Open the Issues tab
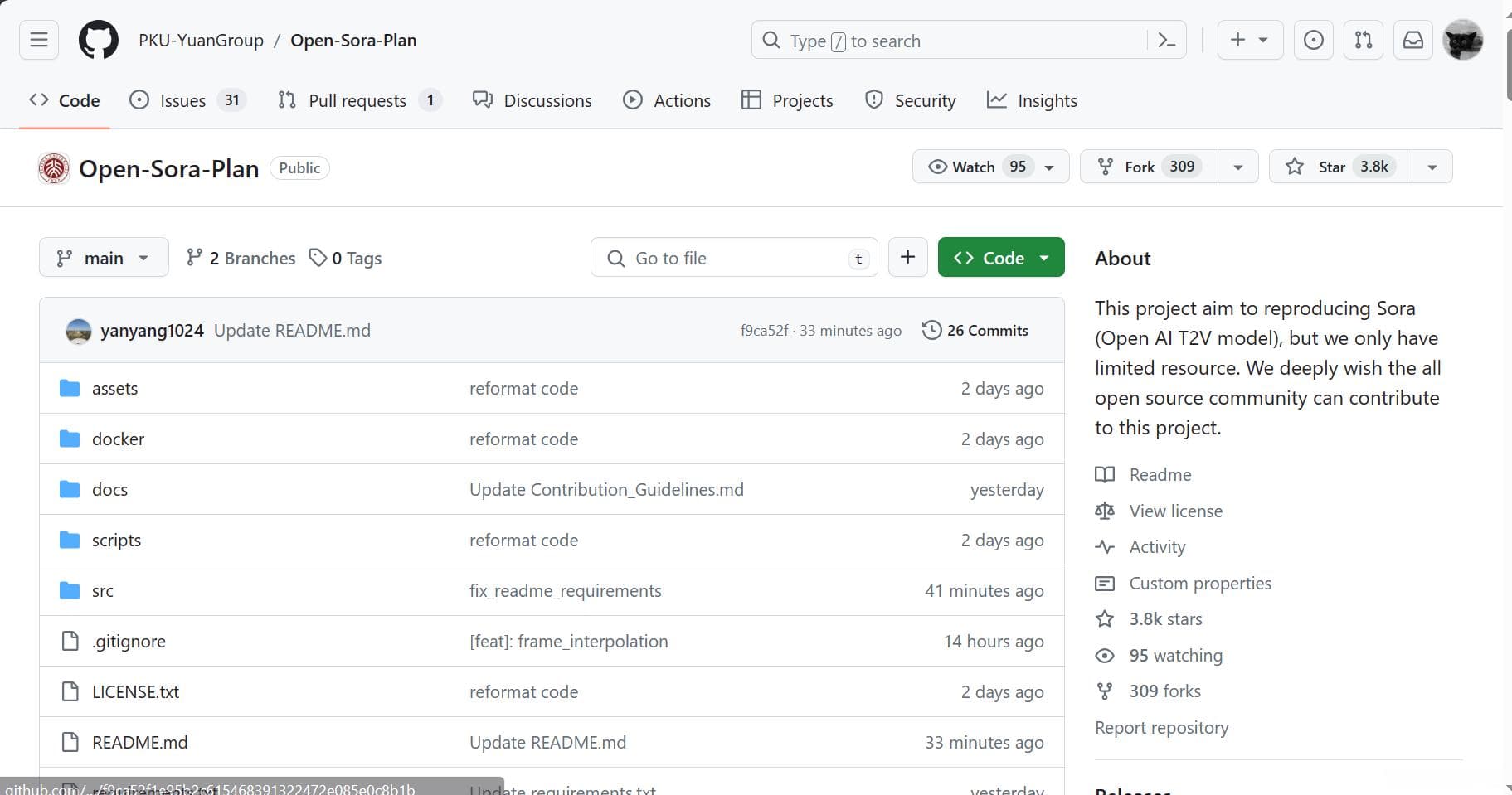The width and height of the screenshot is (1512, 795). point(187,100)
